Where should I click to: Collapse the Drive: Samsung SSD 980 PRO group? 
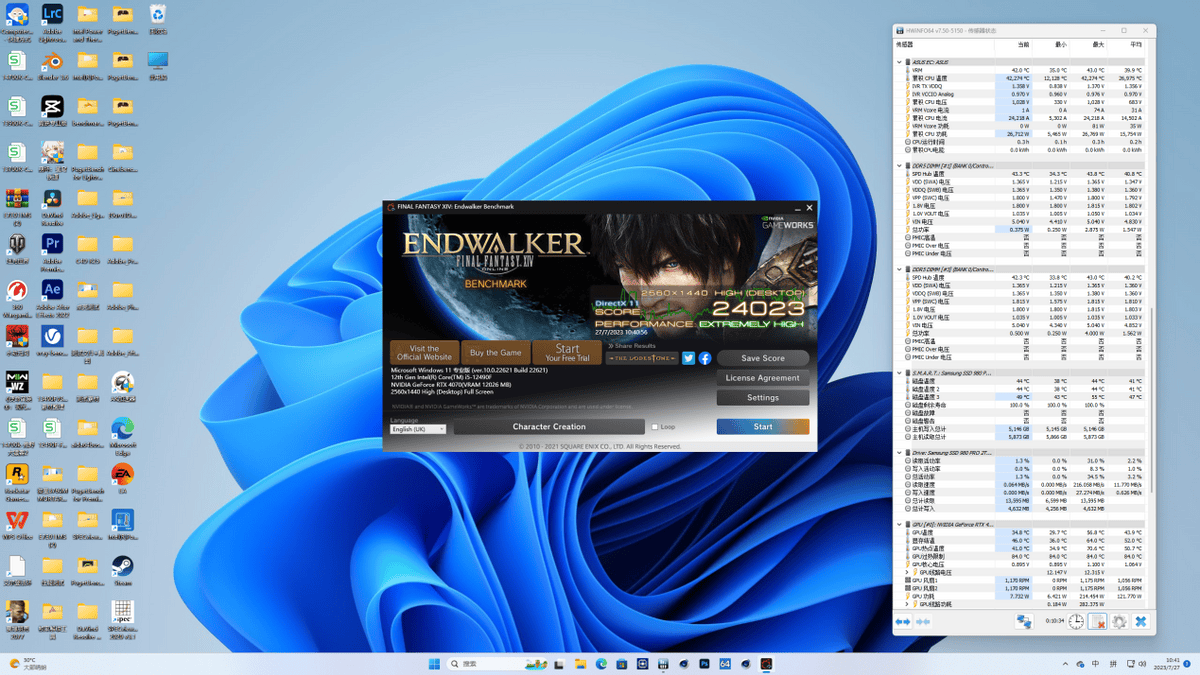tap(901, 453)
